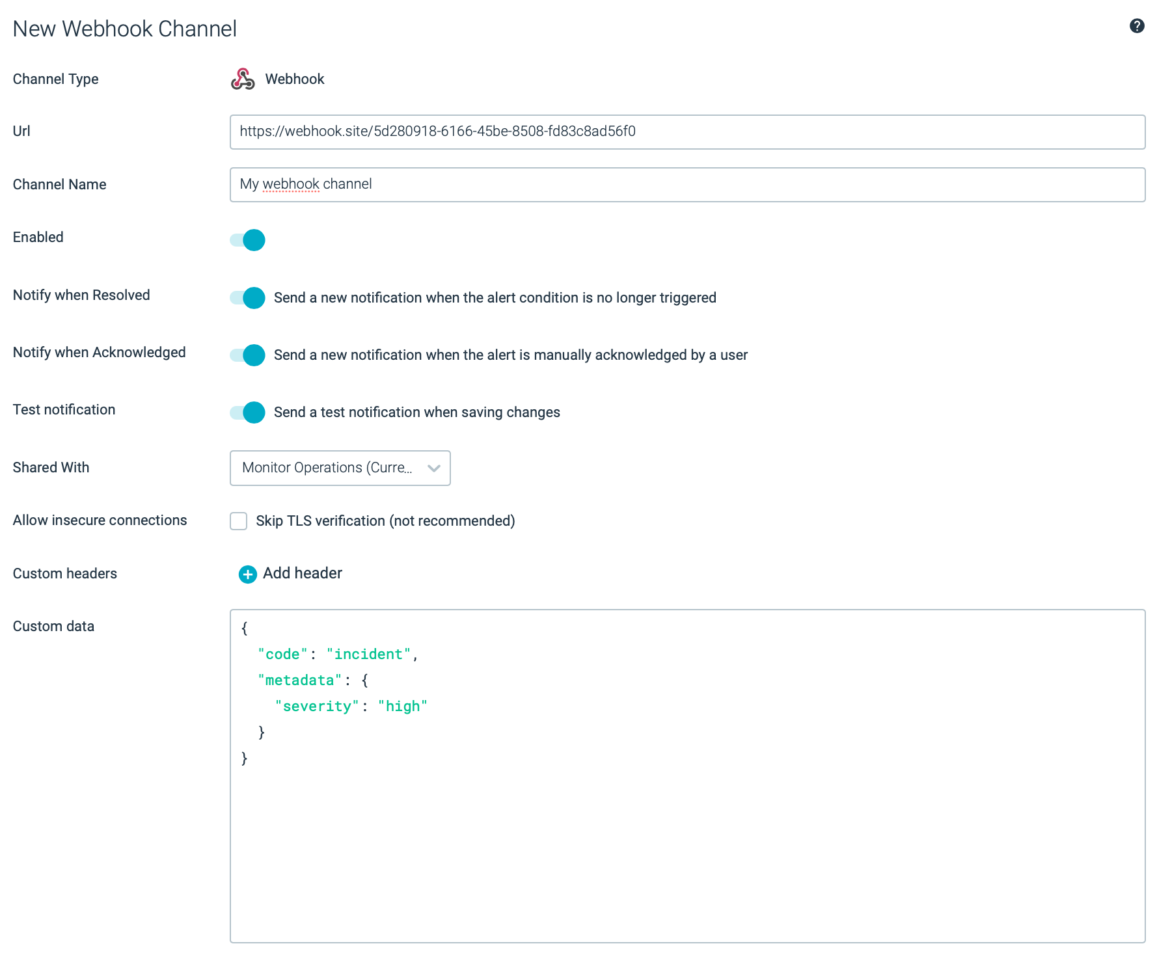Expand Monitor Operations selection list
Viewport: 1170px width, 959px height.
tap(340, 468)
